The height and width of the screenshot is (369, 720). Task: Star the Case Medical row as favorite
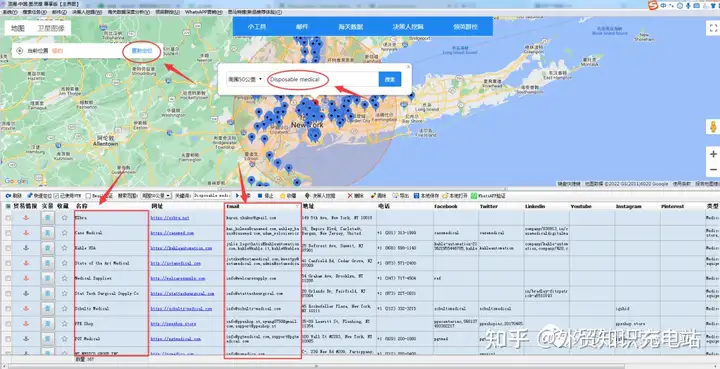point(64,233)
